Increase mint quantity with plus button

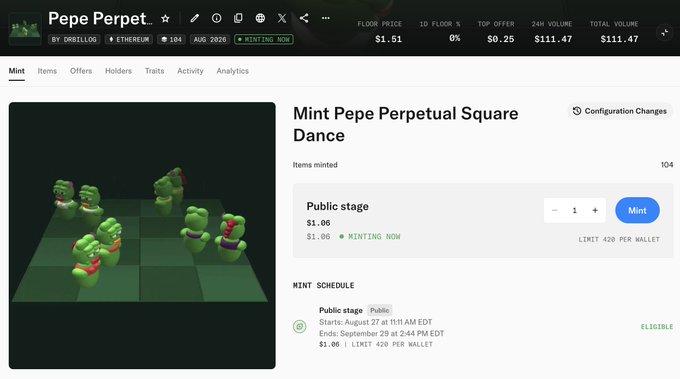tap(595, 210)
